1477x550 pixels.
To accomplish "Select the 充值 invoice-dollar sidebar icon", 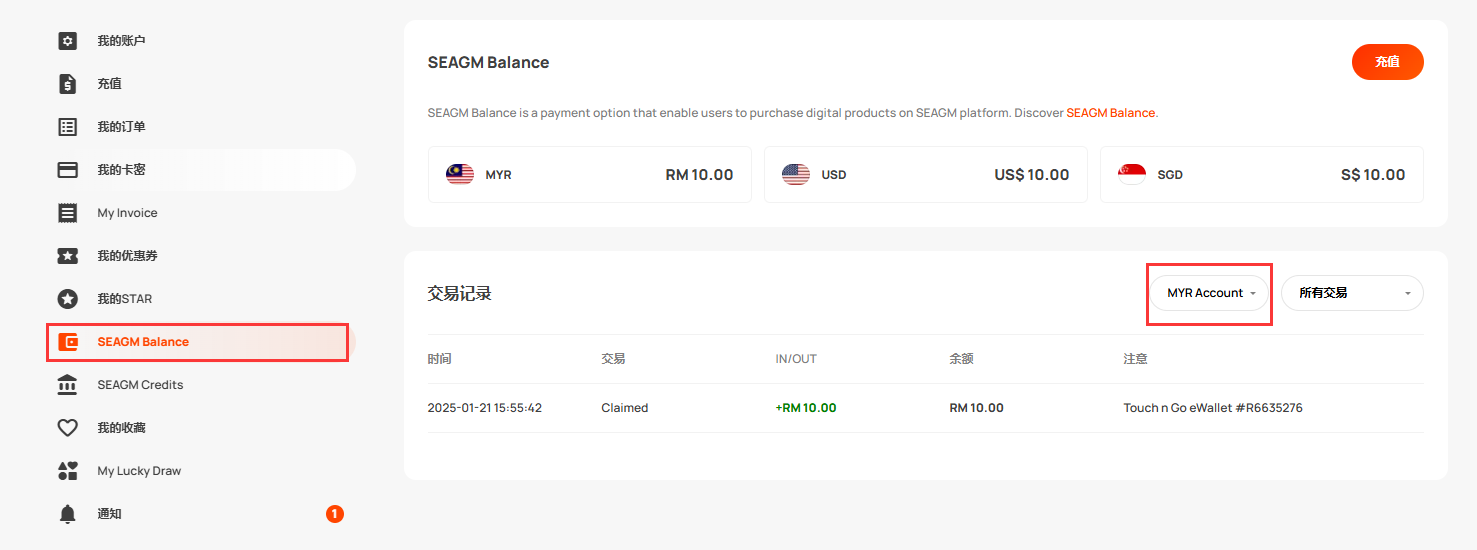I will (x=67, y=84).
